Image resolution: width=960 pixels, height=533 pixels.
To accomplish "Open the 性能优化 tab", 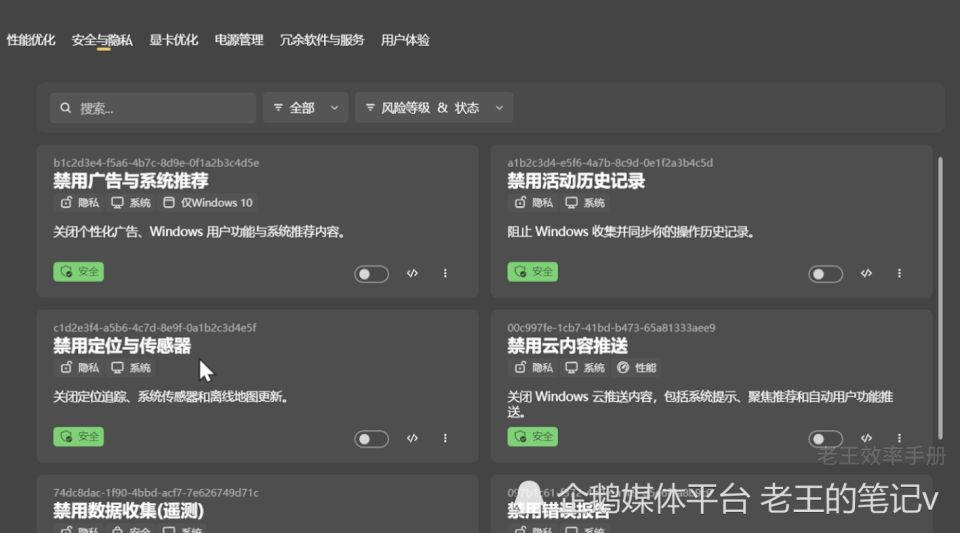I will coord(31,40).
